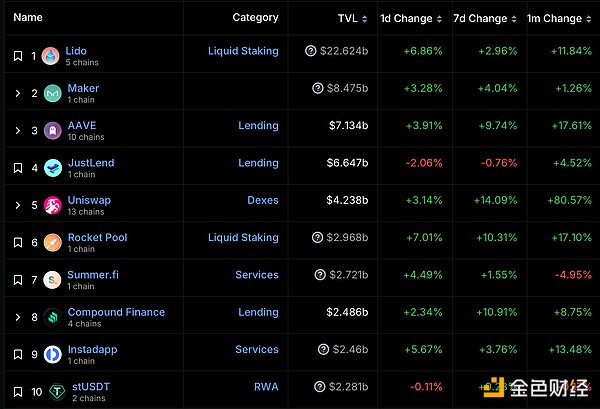Click the Lido protocol logo
The height and width of the screenshot is (409, 600).
(x=51, y=56)
